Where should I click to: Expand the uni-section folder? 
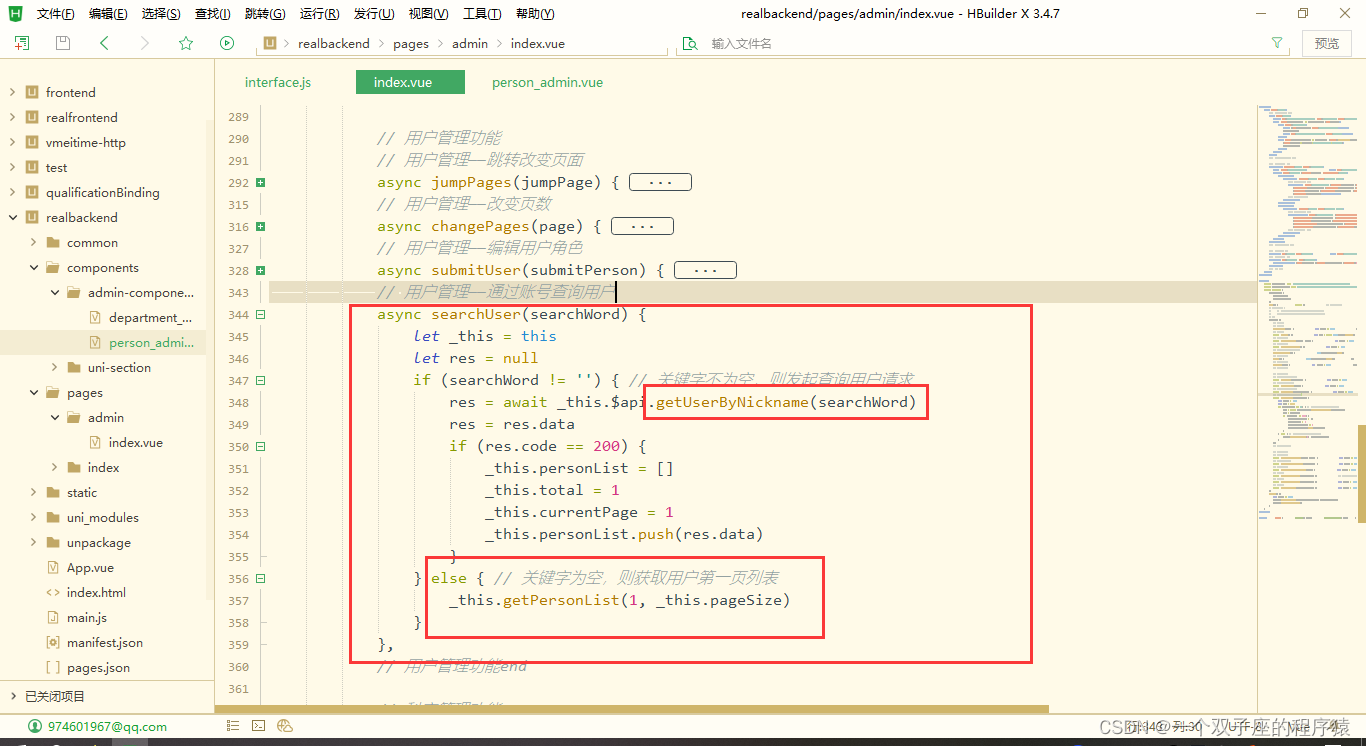[x=54, y=367]
